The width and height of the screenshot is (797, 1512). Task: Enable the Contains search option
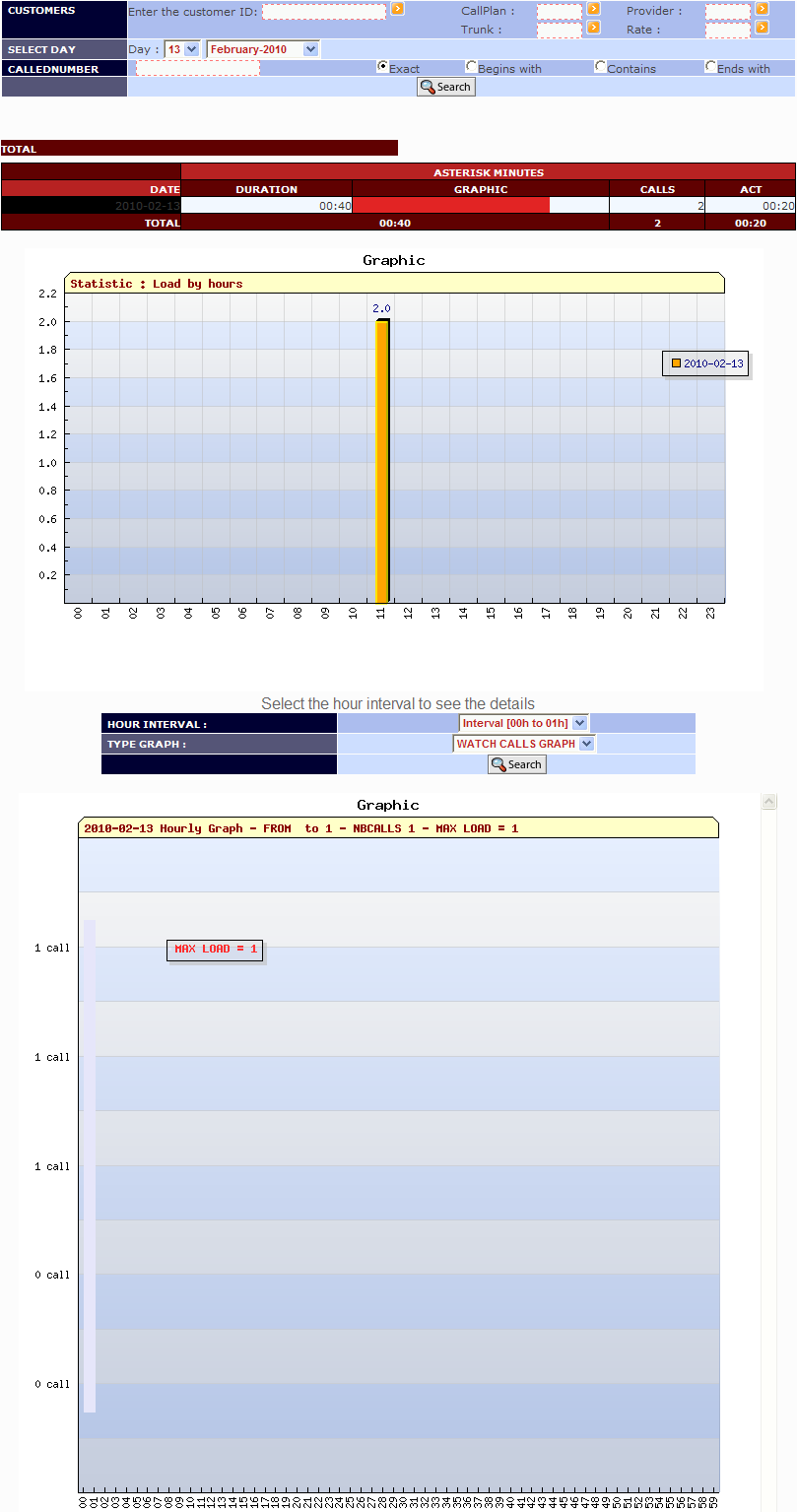[599, 67]
